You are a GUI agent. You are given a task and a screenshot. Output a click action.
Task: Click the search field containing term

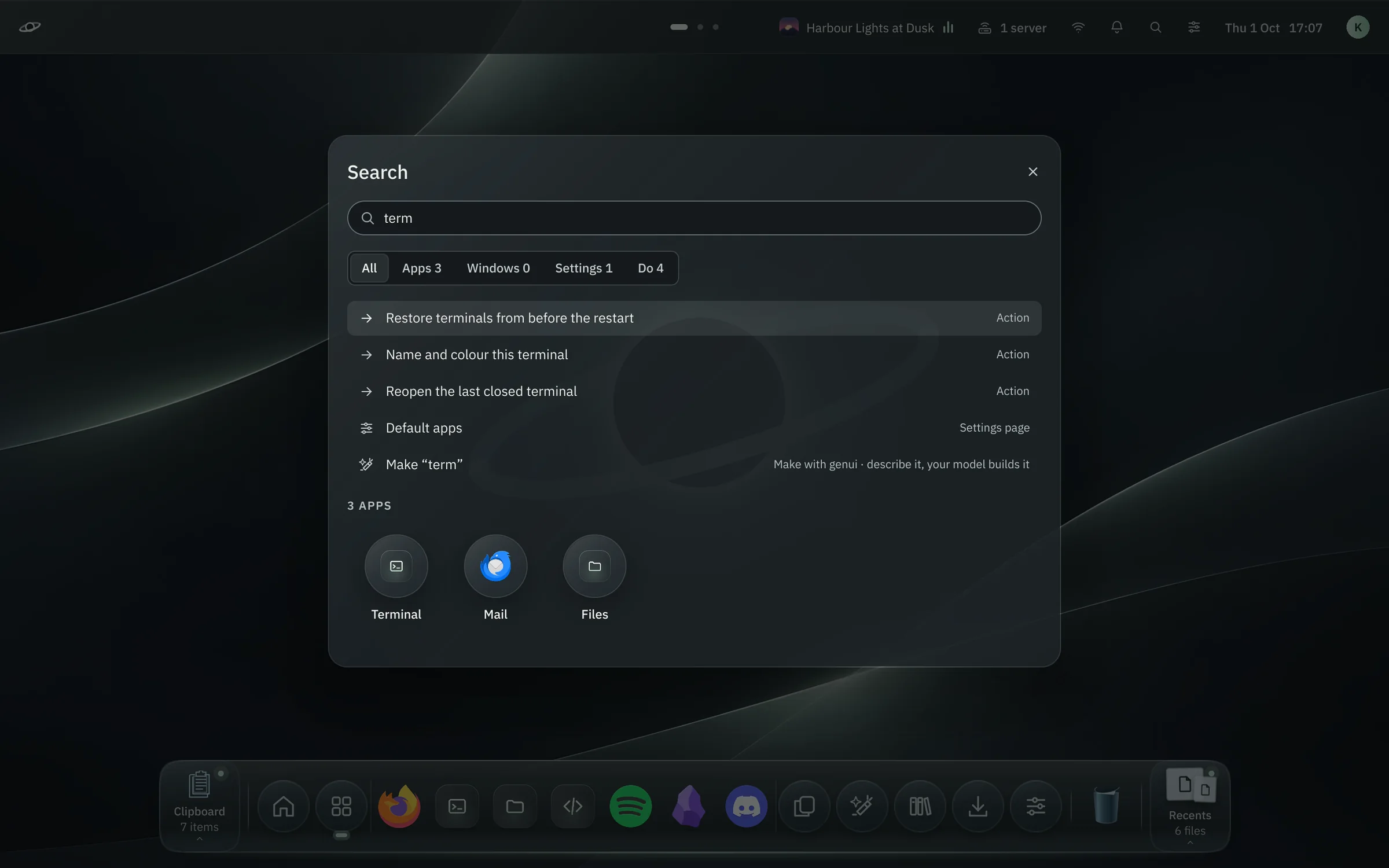[694, 218]
